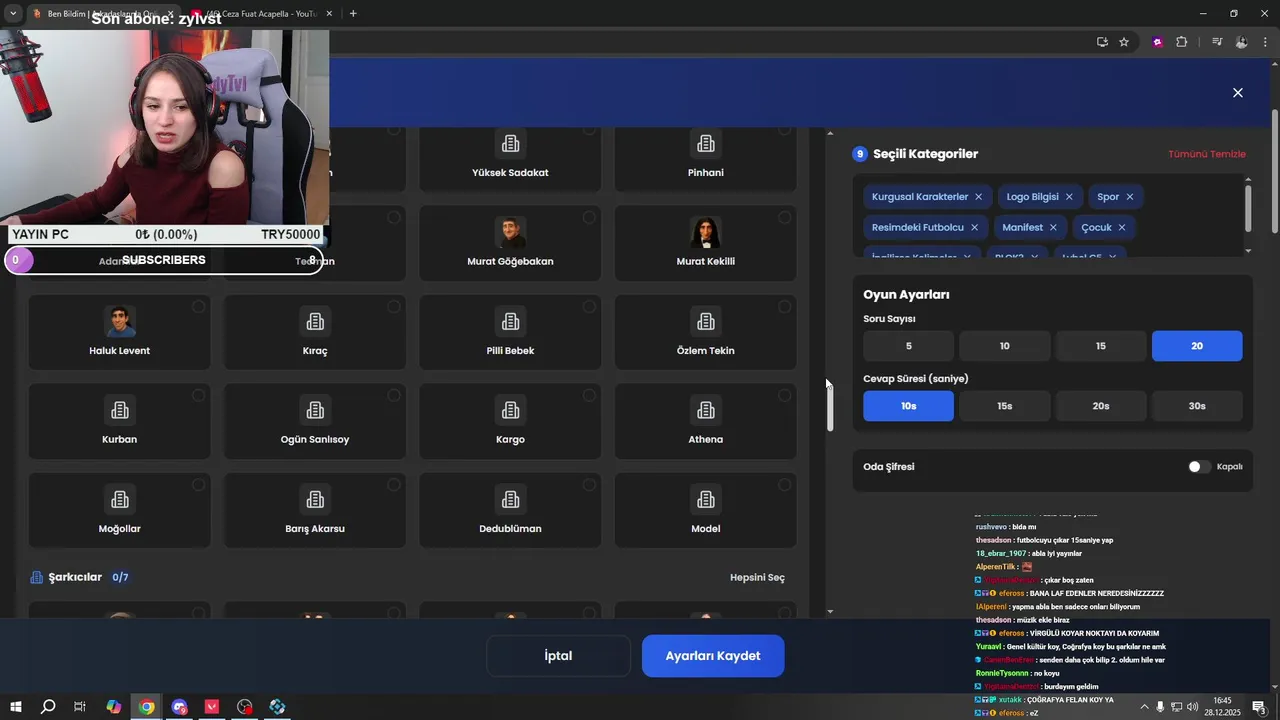Check the Özlem Tekin selection circle
This screenshot has width=1280, height=720.
click(784, 306)
